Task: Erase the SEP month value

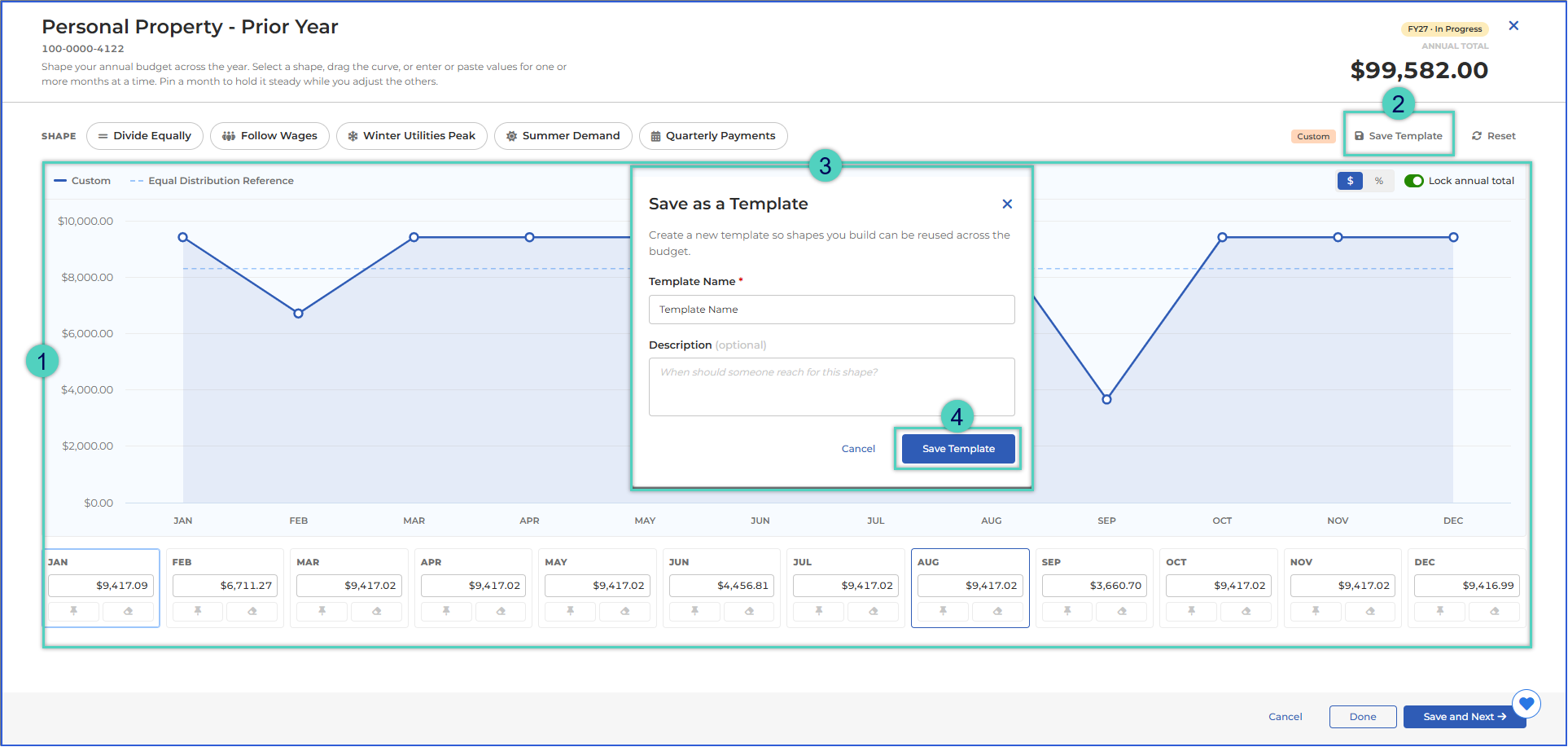Action: tap(1122, 611)
